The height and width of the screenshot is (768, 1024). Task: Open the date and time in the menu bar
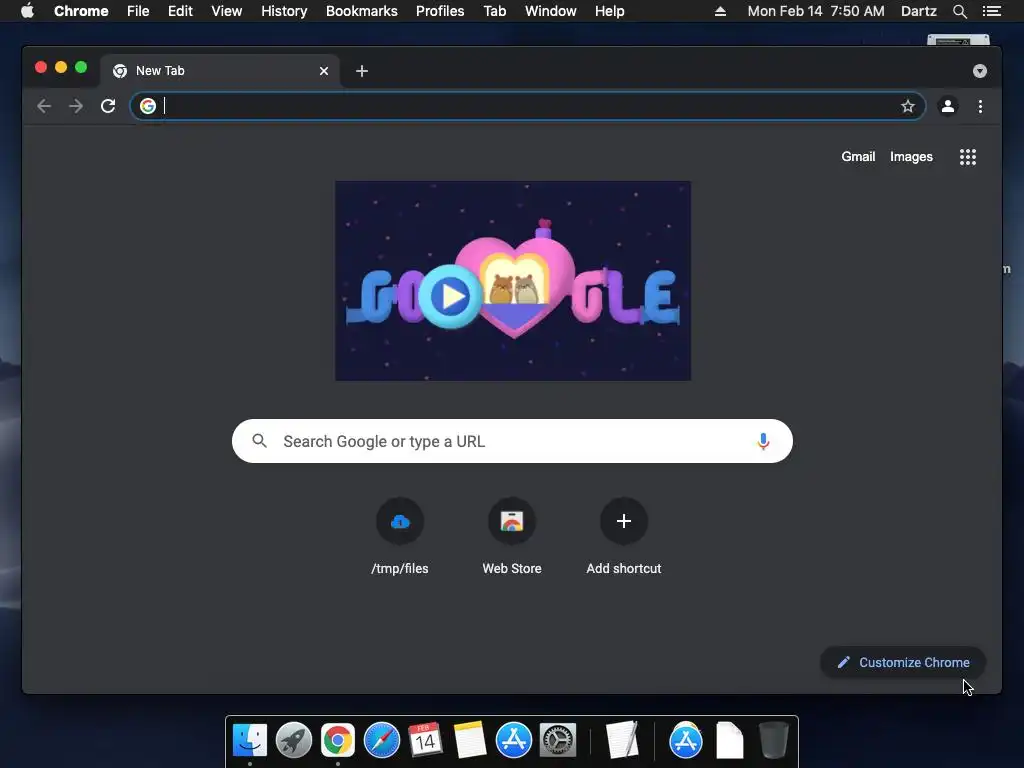816,11
